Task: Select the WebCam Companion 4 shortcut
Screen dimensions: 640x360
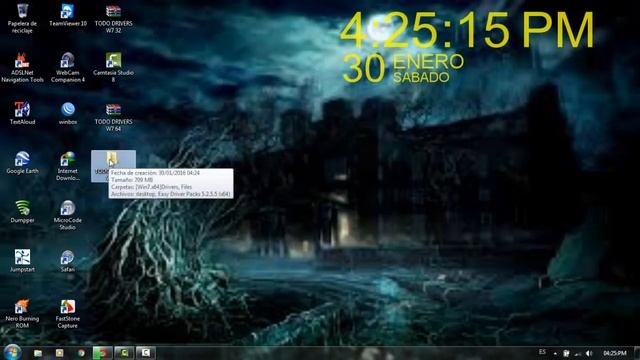Action: pyautogui.click(x=68, y=68)
